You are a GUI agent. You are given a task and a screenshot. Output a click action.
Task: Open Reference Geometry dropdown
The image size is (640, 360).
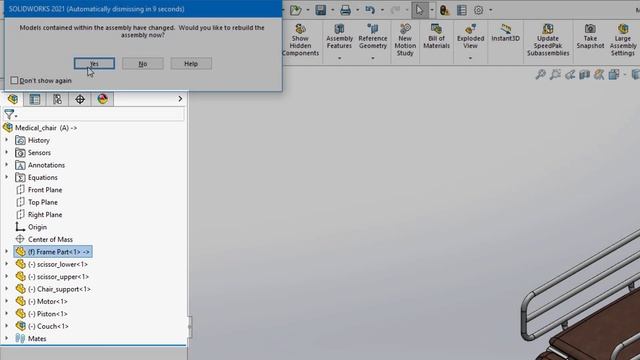click(373, 58)
